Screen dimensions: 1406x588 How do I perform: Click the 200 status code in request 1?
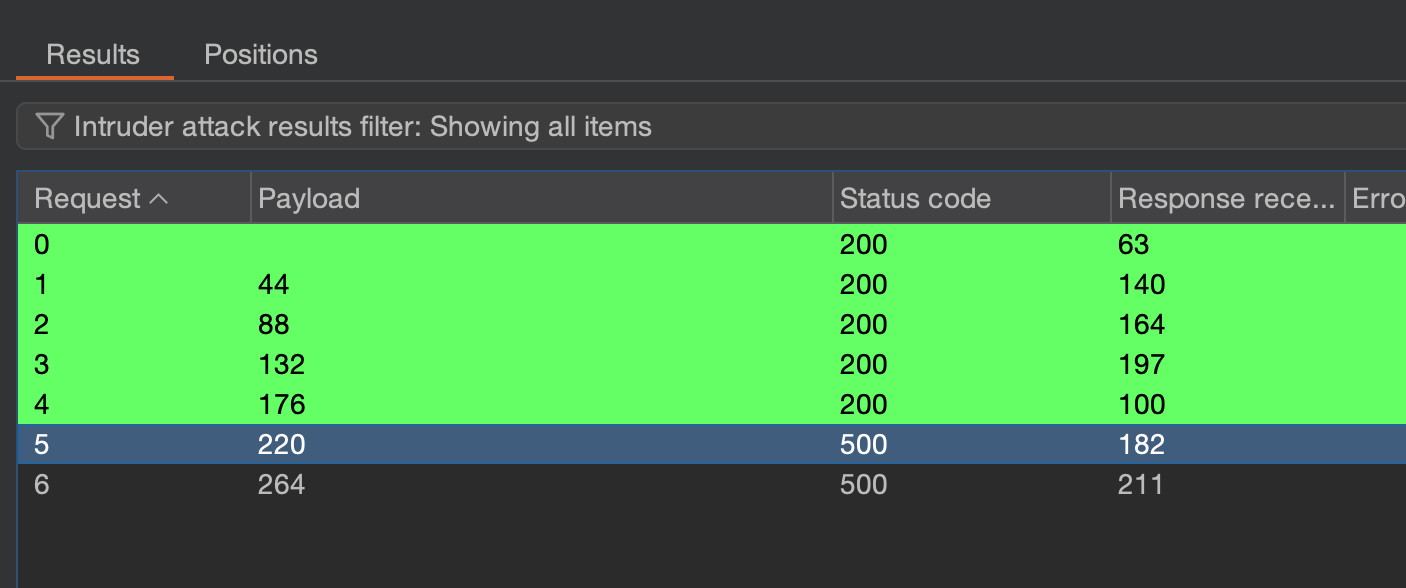[863, 285]
